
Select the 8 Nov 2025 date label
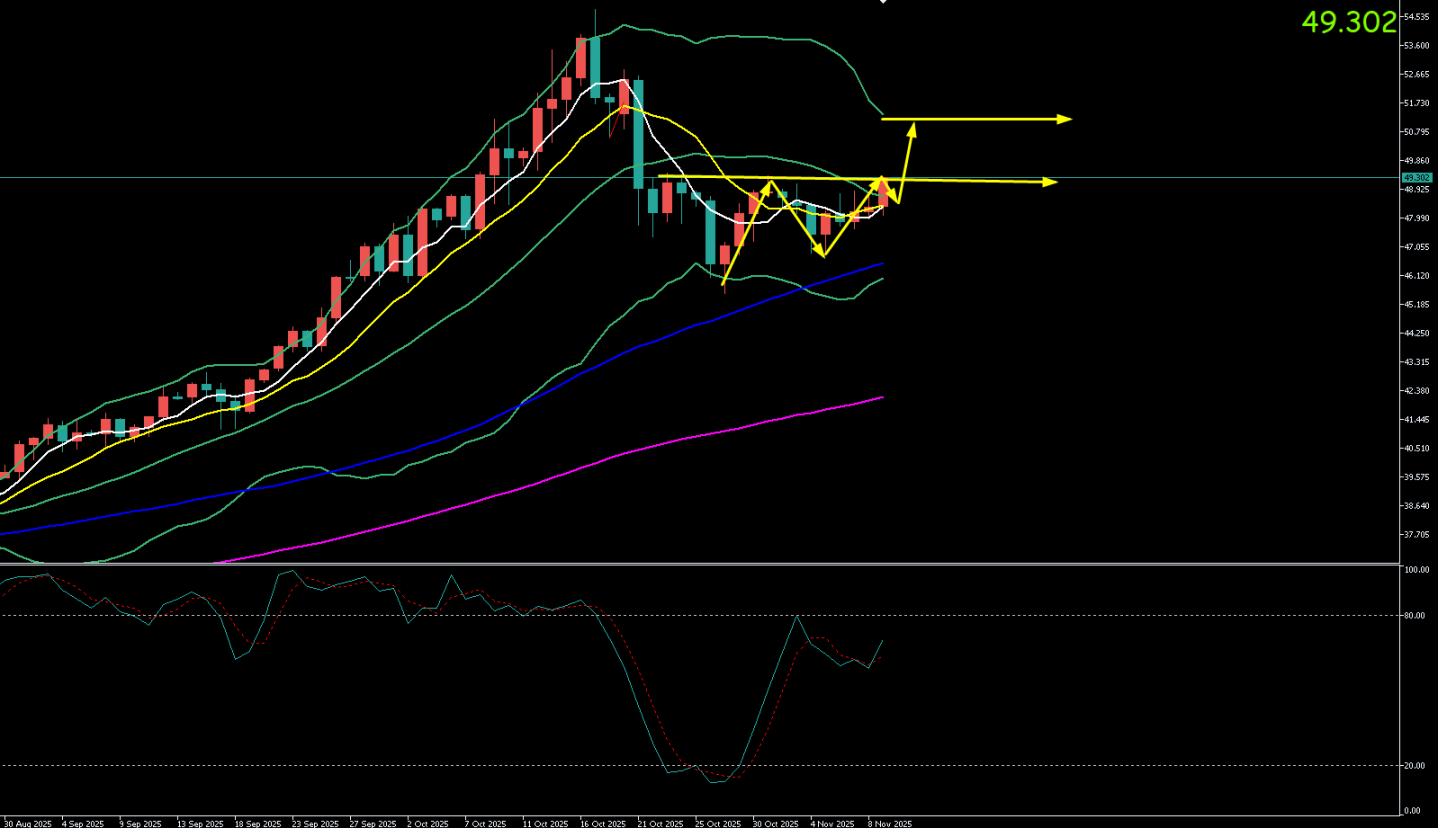click(x=888, y=823)
